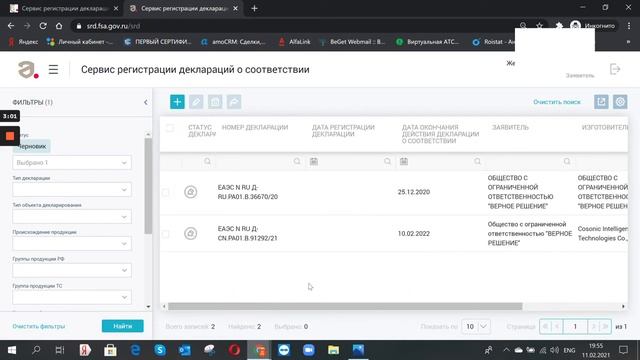Open the Личный кабинет bookmark
The image size is (640, 360).
tap(80, 42)
